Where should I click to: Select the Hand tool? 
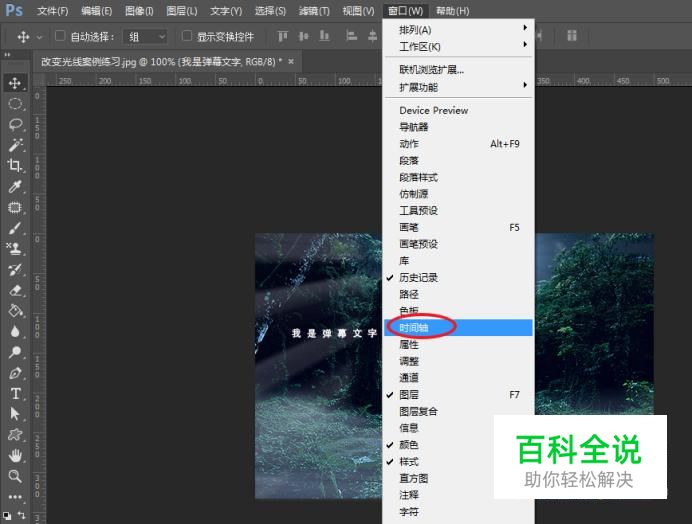tap(15, 455)
